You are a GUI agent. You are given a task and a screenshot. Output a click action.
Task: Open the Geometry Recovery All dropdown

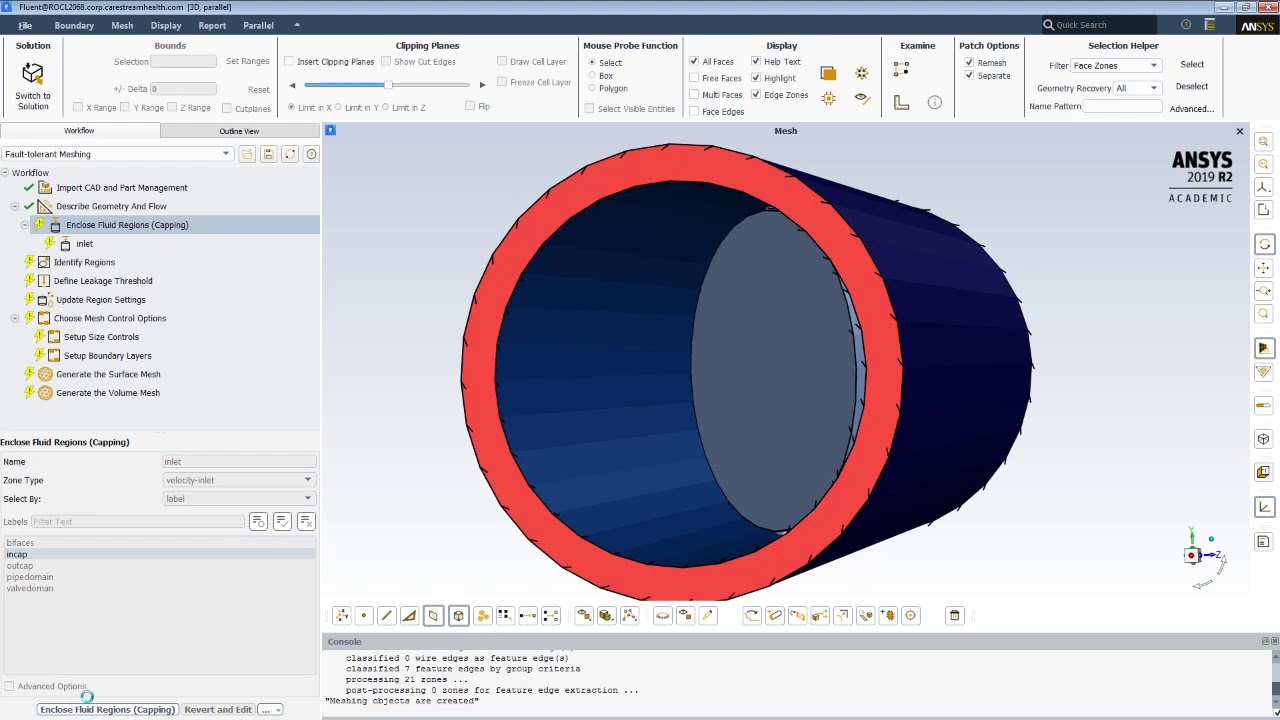pos(1136,88)
